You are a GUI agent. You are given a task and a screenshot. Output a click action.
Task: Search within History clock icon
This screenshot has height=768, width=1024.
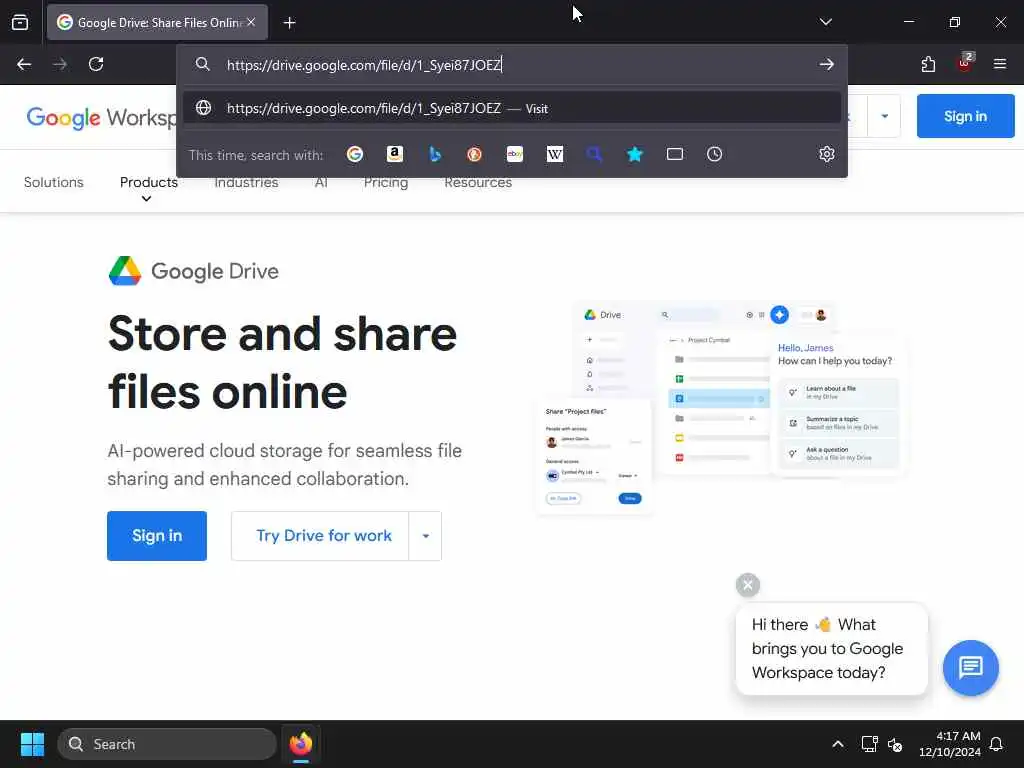(714, 154)
